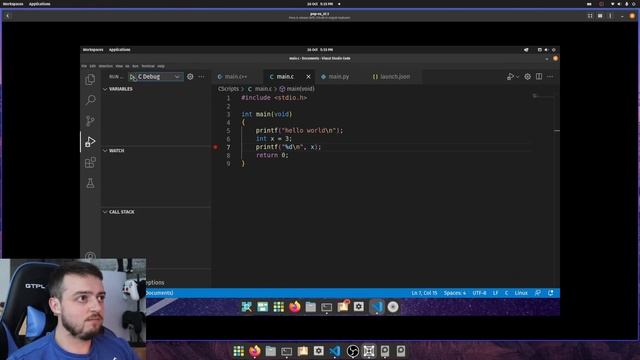Click VS Code icon in inner VM dock

click(377, 307)
